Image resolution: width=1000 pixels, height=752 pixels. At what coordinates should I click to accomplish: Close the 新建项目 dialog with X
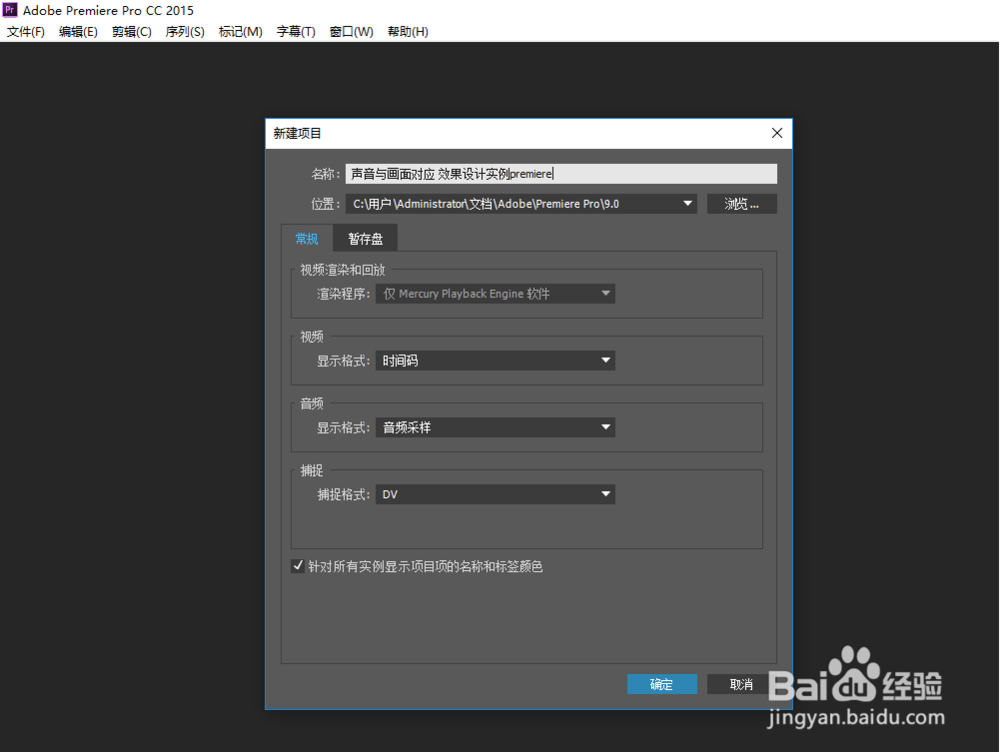tap(776, 133)
